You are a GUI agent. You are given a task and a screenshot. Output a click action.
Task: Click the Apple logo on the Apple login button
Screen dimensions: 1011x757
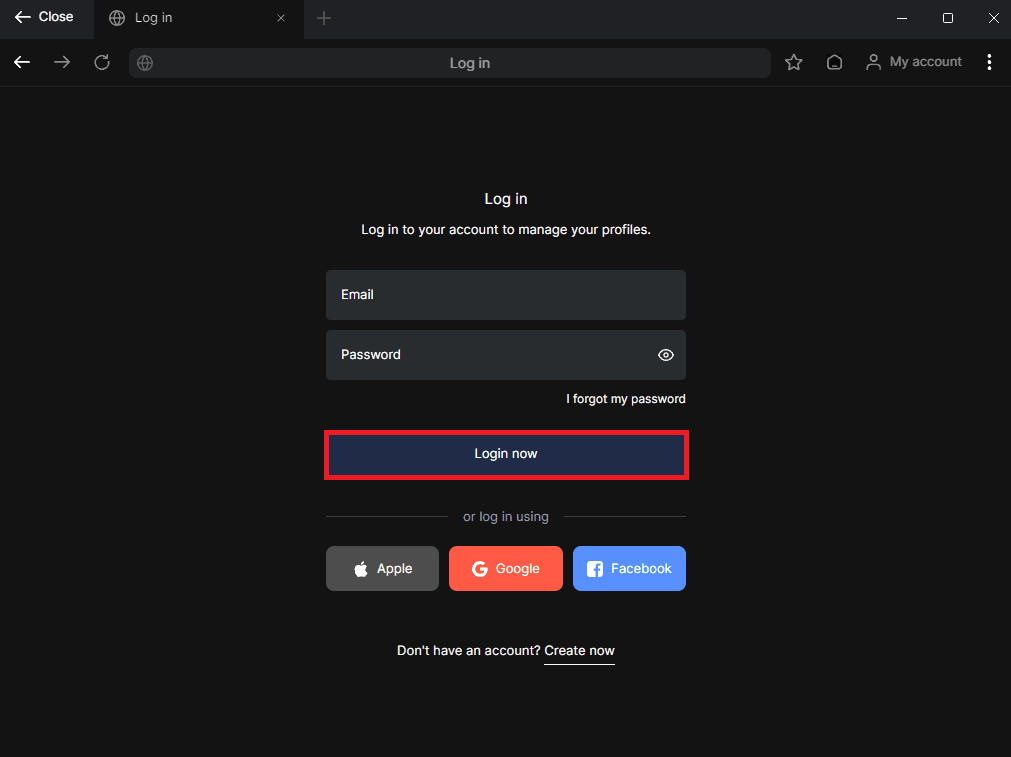(360, 568)
